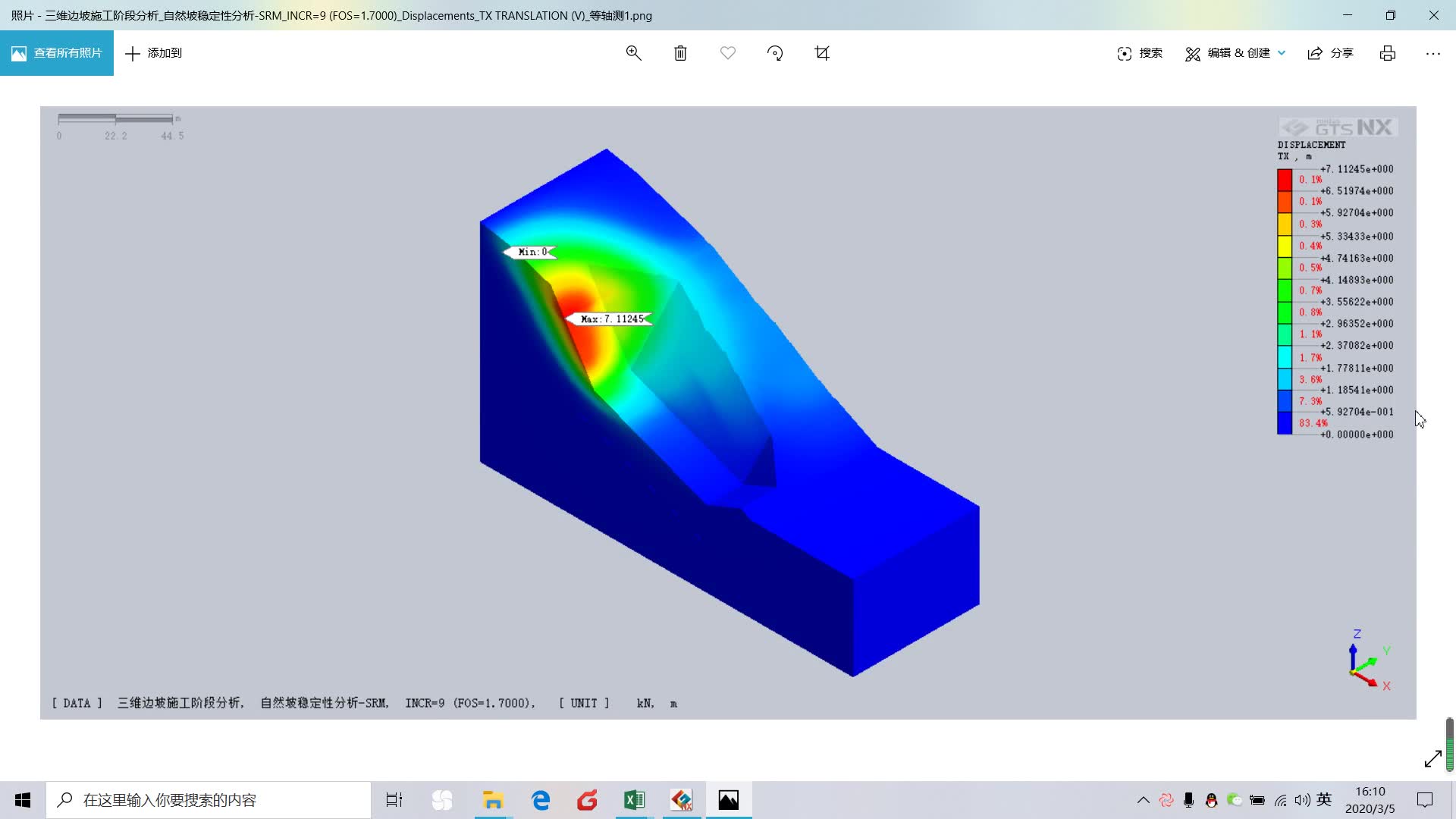Viewport: 1456px width, 819px height.
Task: Click the zoom magnifier icon
Action: pyautogui.click(x=634, y=53)
